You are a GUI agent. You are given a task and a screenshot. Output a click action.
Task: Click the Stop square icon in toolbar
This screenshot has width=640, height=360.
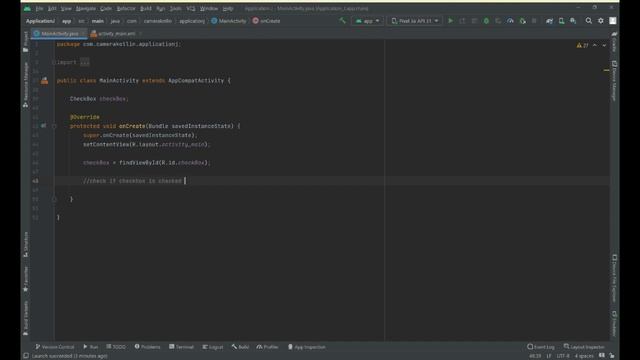click(534, 20)
